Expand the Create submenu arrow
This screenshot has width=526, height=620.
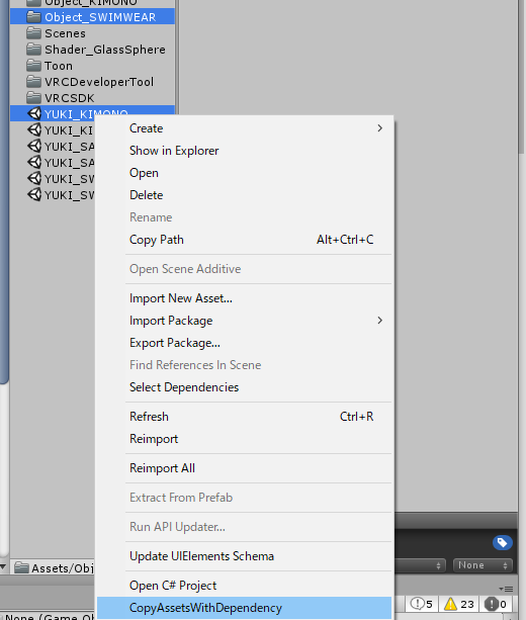click(380, 128)
